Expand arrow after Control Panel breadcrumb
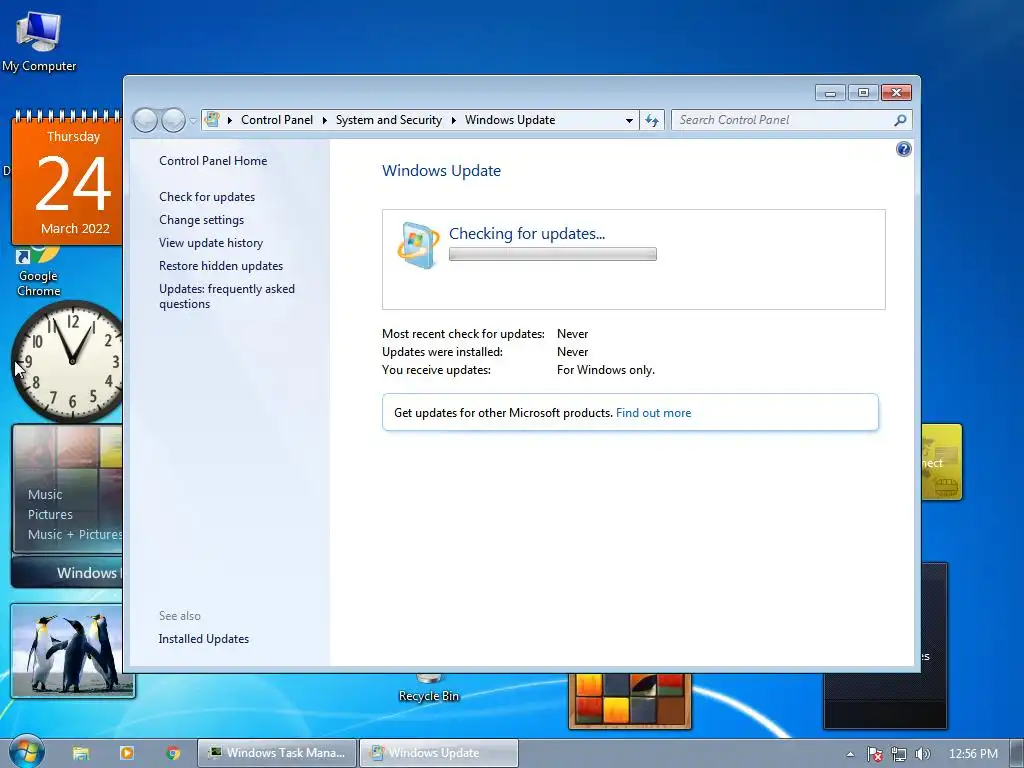Screen dimensions: 1024x768 325,120
